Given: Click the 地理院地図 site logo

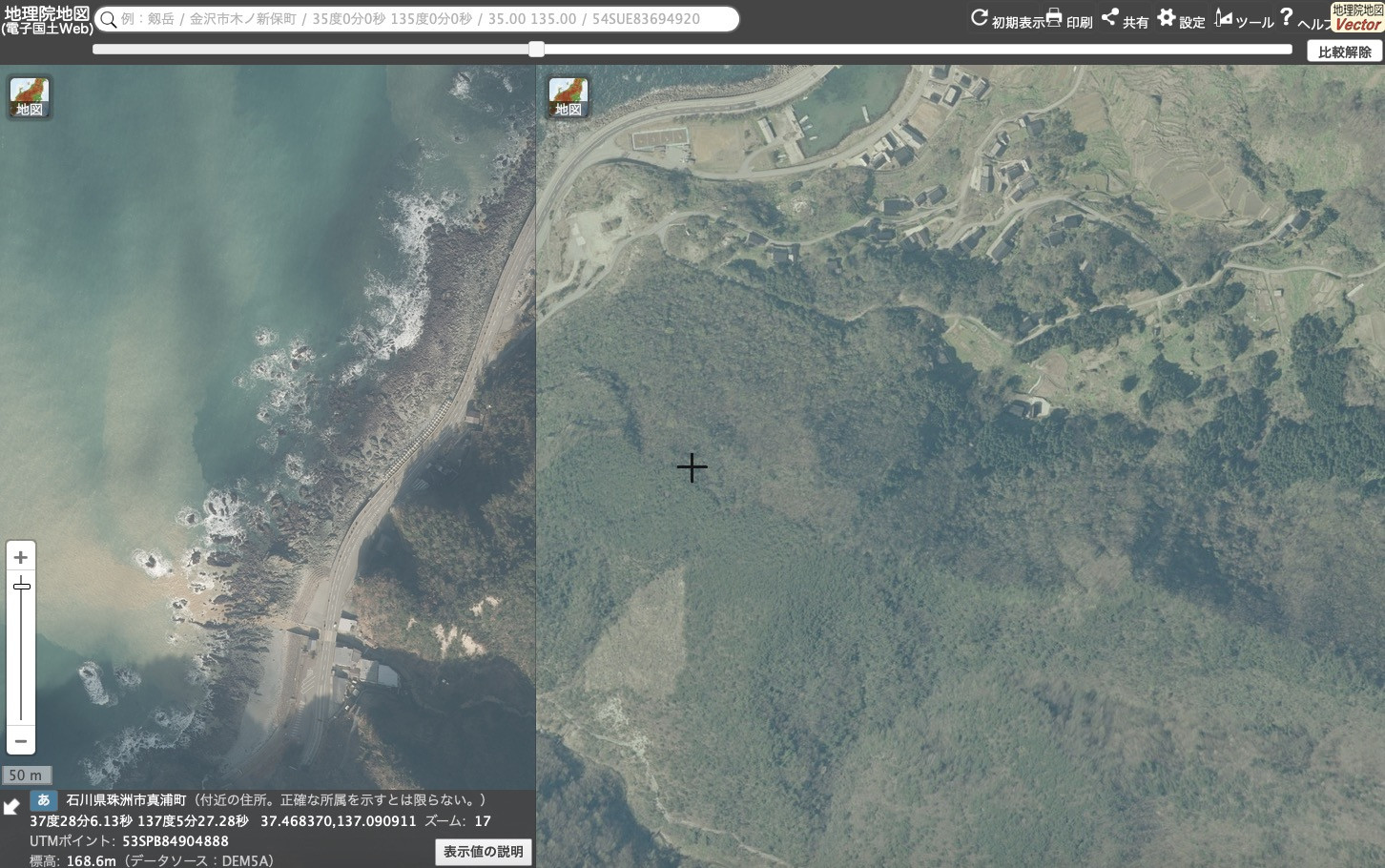Looking at the screenshot, I should click(47, 19).
